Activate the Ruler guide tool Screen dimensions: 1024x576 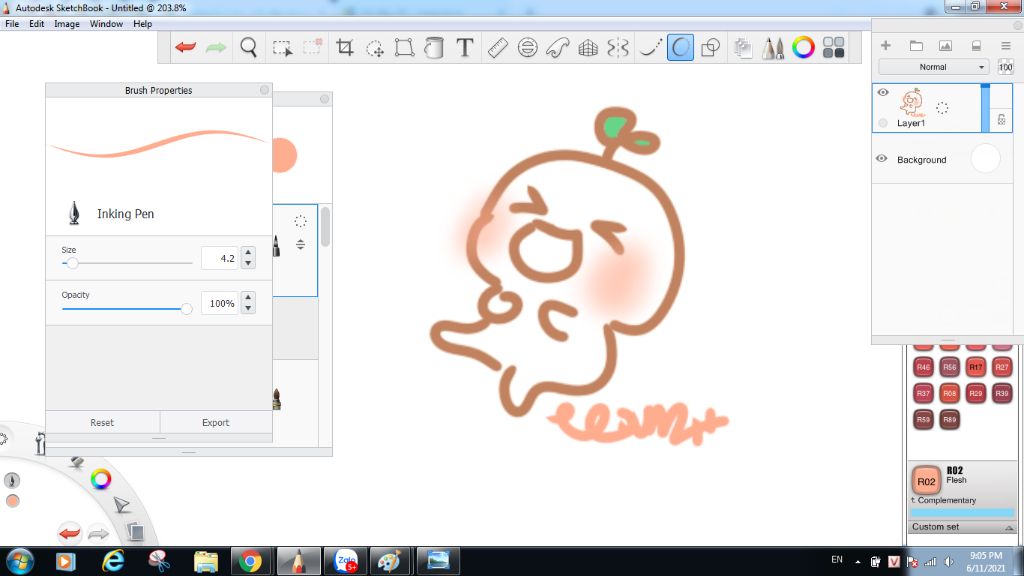coord(498,47)
